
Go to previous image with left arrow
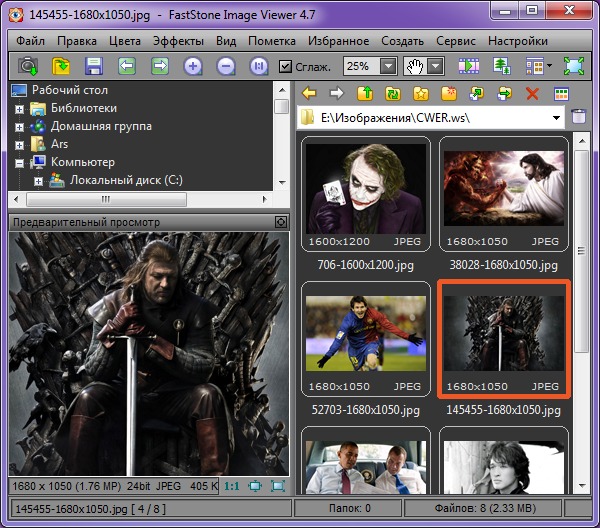[x=127, y=66]
